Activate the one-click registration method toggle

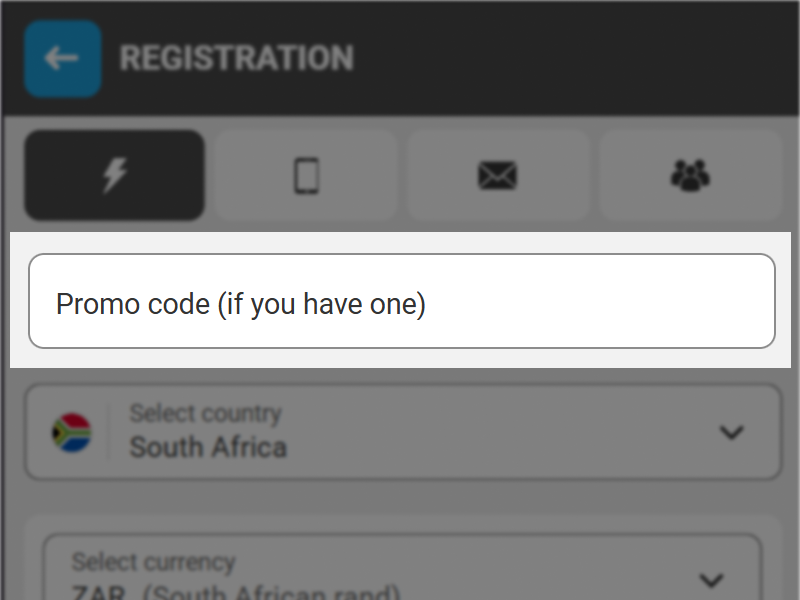(x=114, y=176)
